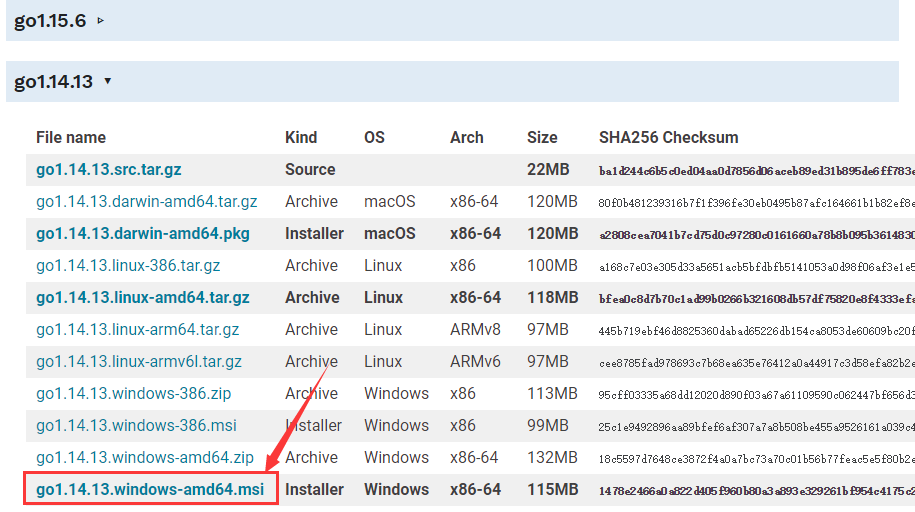The width and height of the screenshot is (915, 512).
Task: Click the Arch column header
Action: coord(466,137)
